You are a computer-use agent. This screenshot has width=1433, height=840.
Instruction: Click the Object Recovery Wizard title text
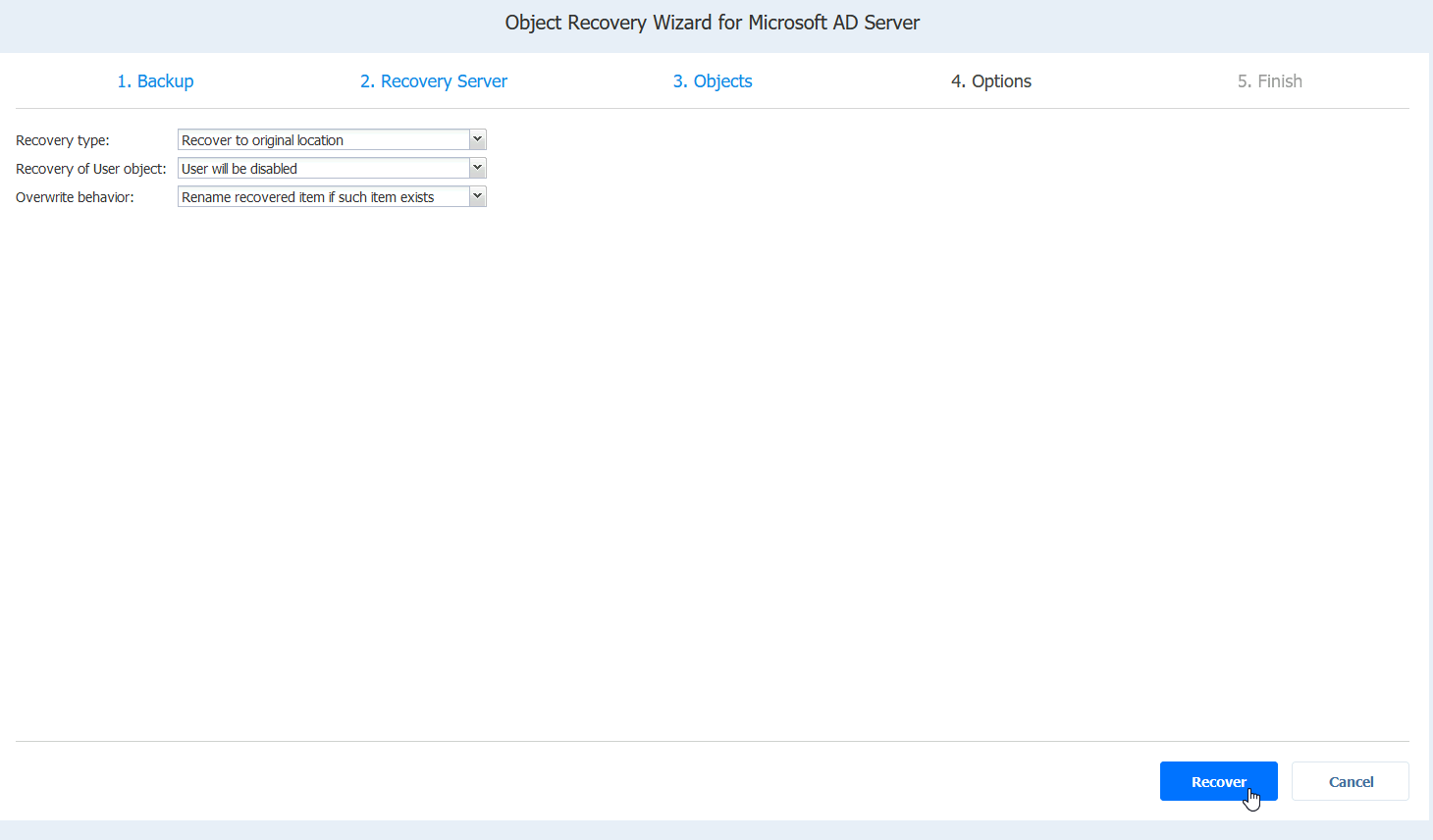click(x=713, y=23)
